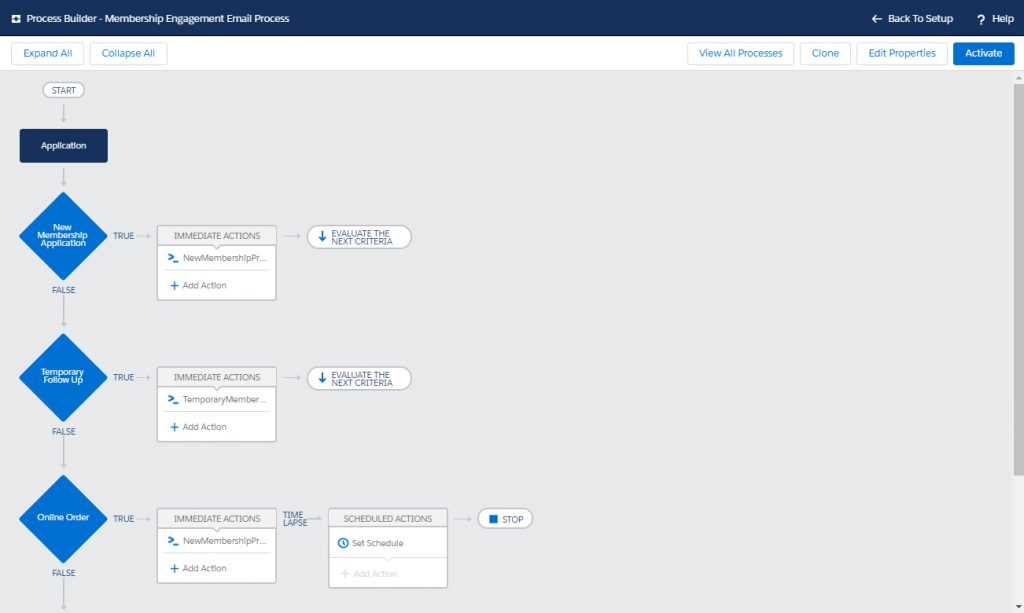
Task: Open the Application object node
Action: click(63, 146)
